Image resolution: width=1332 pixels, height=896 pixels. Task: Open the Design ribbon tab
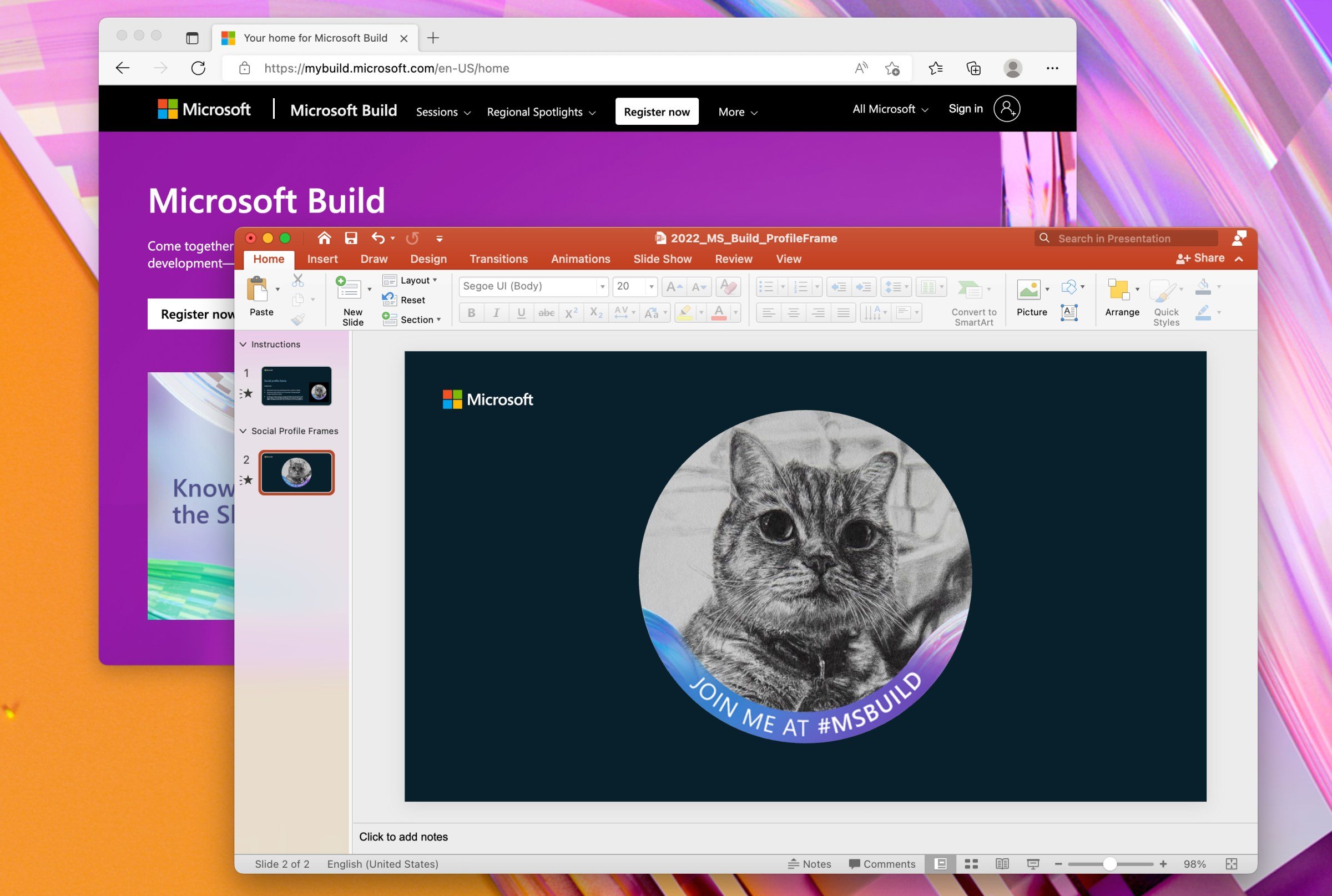tap(428, 259)
